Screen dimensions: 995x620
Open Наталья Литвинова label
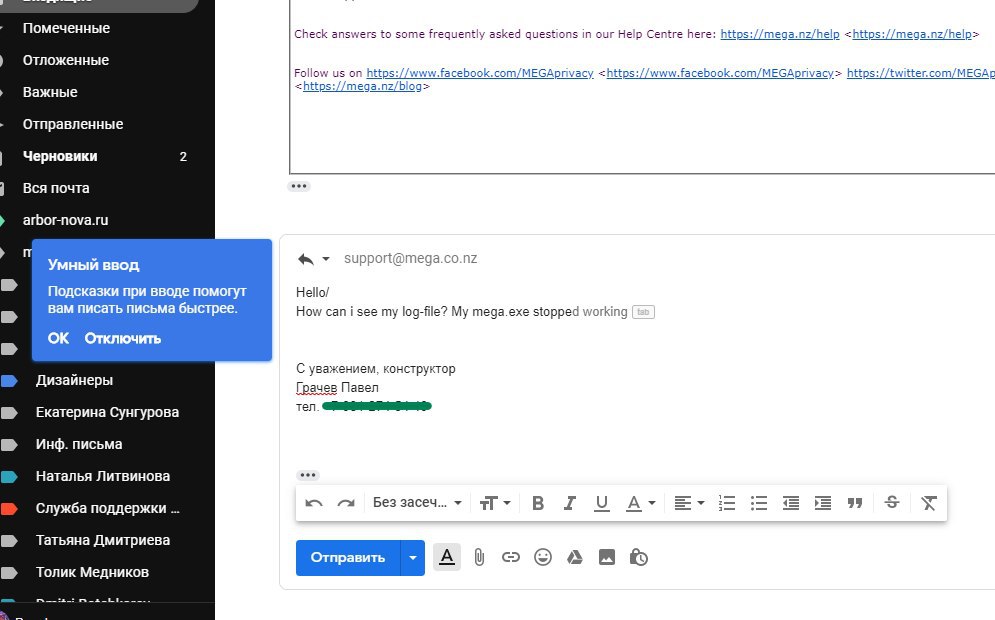[x=103, y=477]
